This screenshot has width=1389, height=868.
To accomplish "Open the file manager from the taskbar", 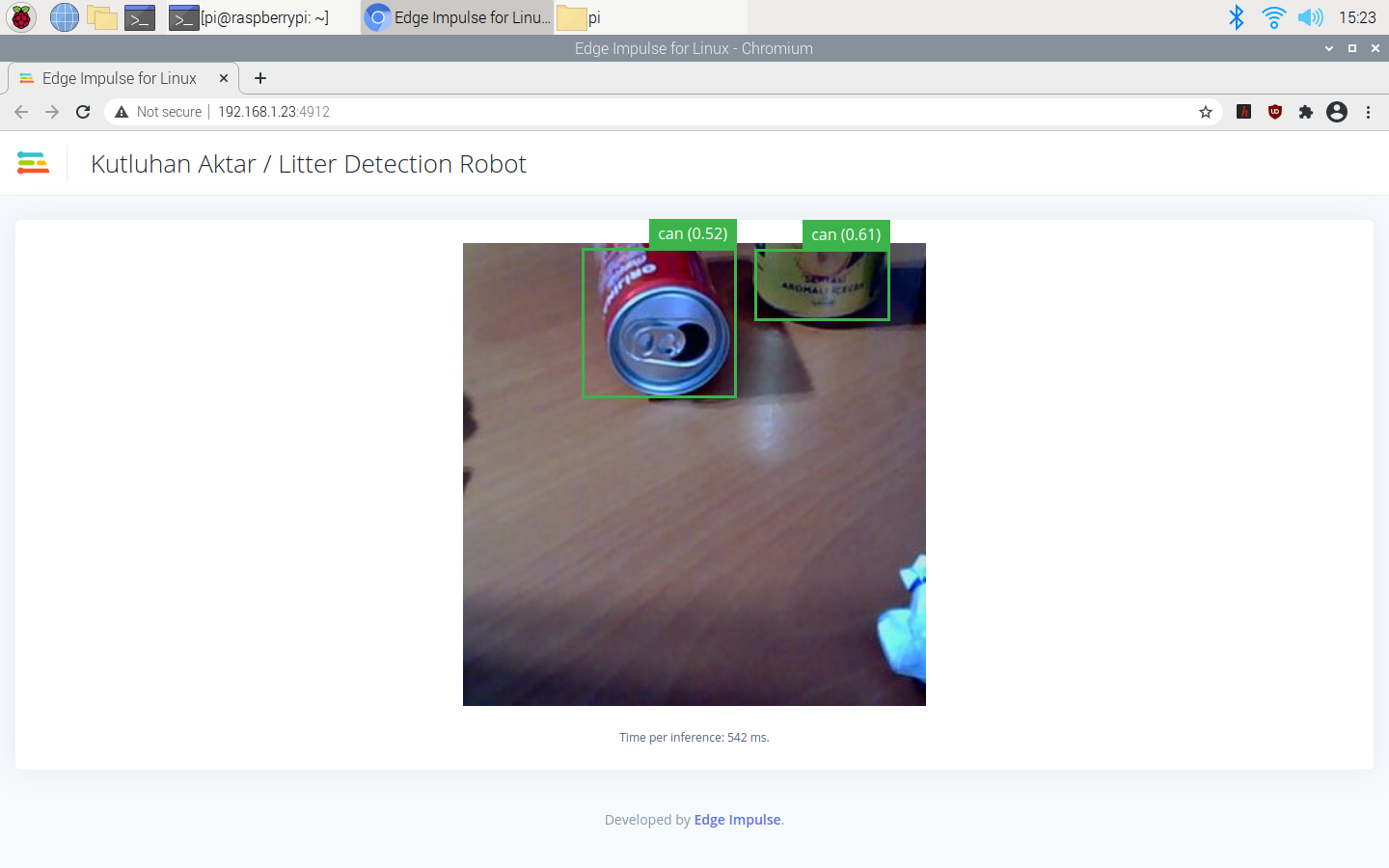I will [101, 16].
